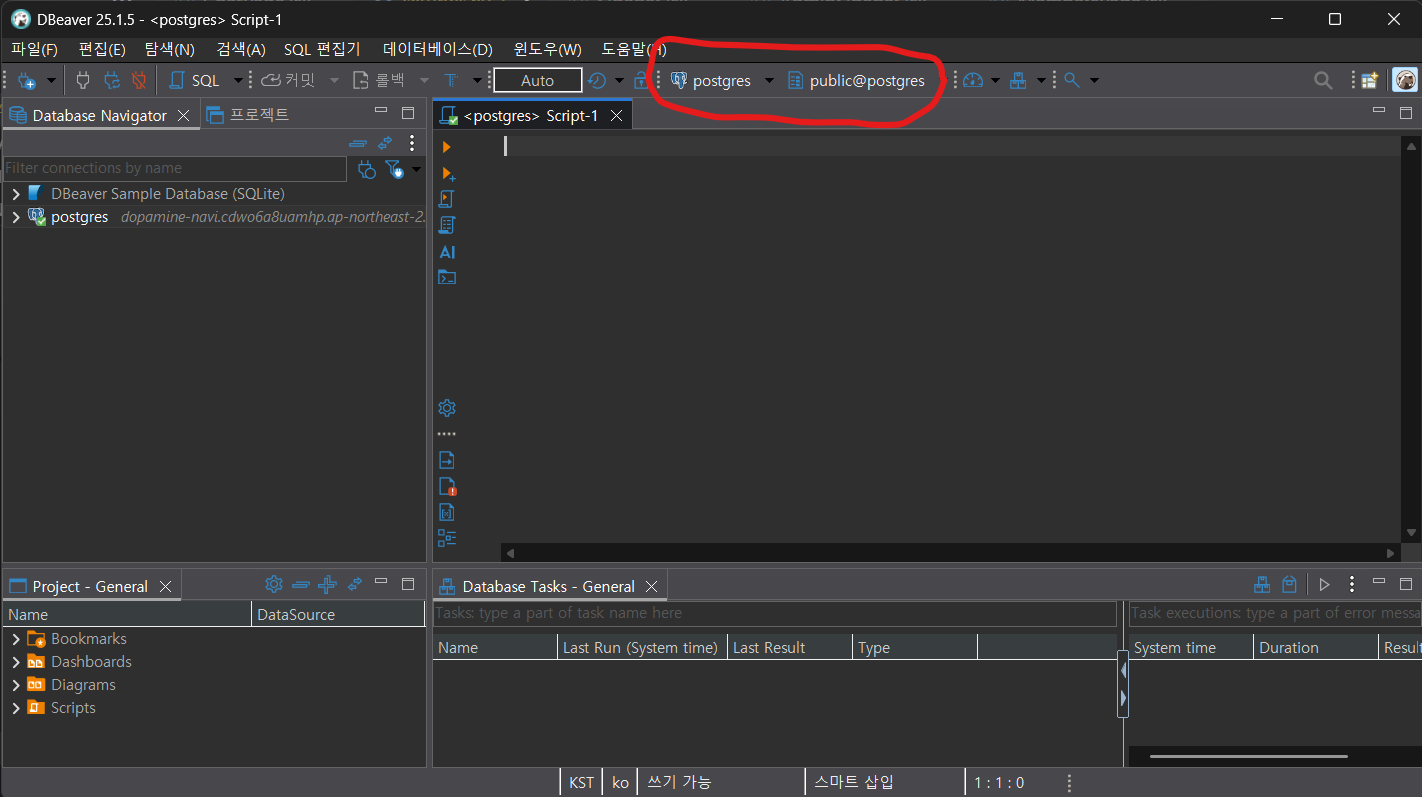Viewport: 1422px width, 797px height.
Task: Click the Tasks name filter input field
Action: 775,613
